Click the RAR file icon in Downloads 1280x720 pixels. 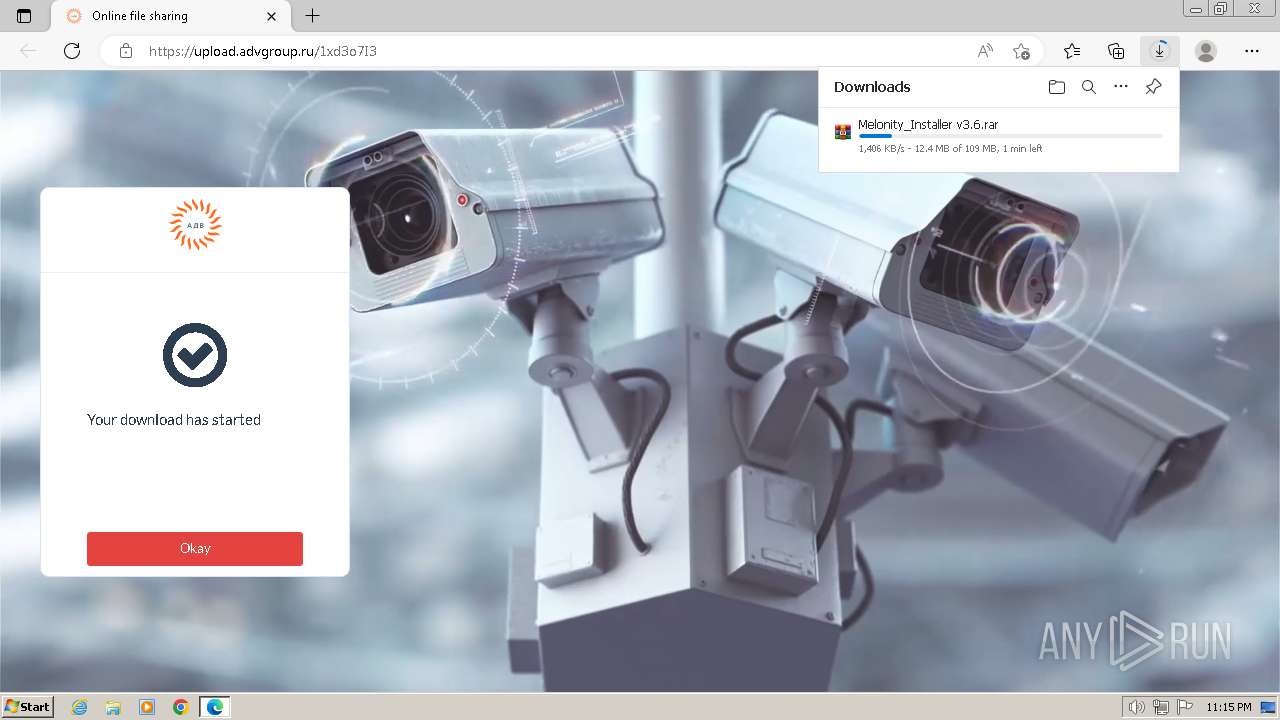(x=843, y=131)
